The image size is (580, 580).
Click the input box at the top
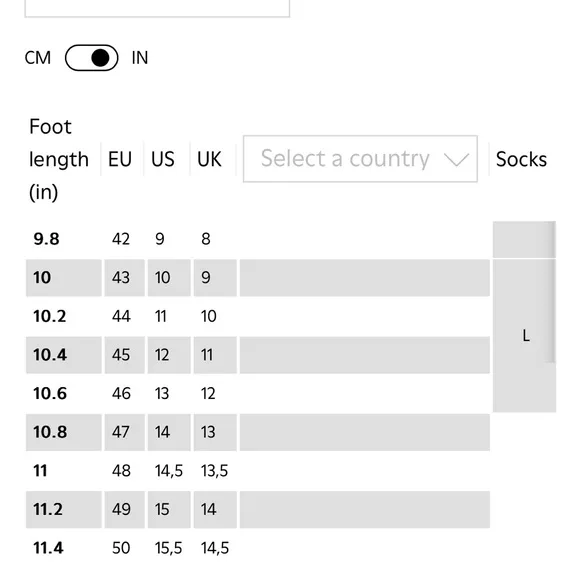click(157, 8)
